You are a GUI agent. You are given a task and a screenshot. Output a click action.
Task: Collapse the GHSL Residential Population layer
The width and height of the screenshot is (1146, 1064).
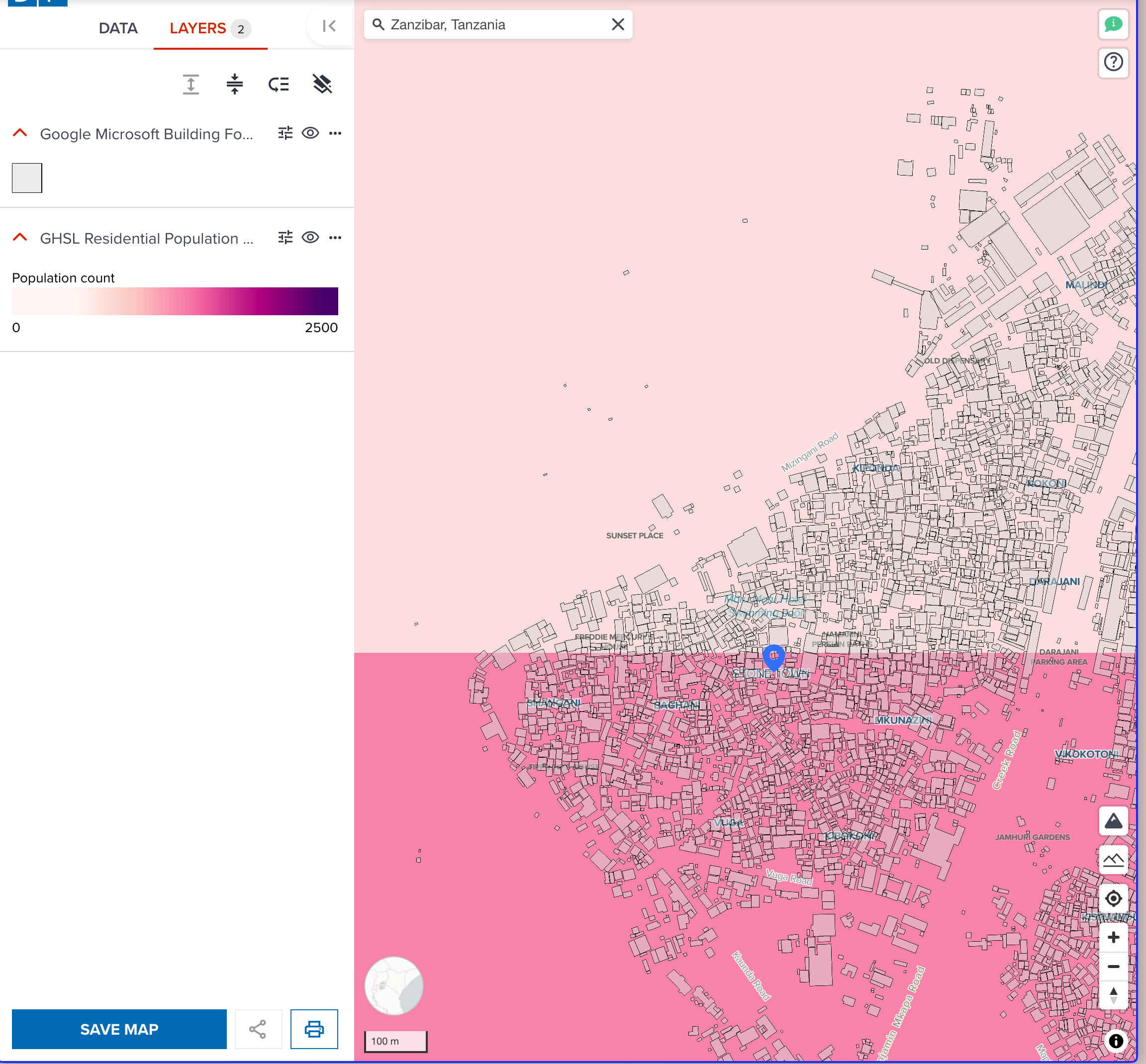(x=20, y=237)
